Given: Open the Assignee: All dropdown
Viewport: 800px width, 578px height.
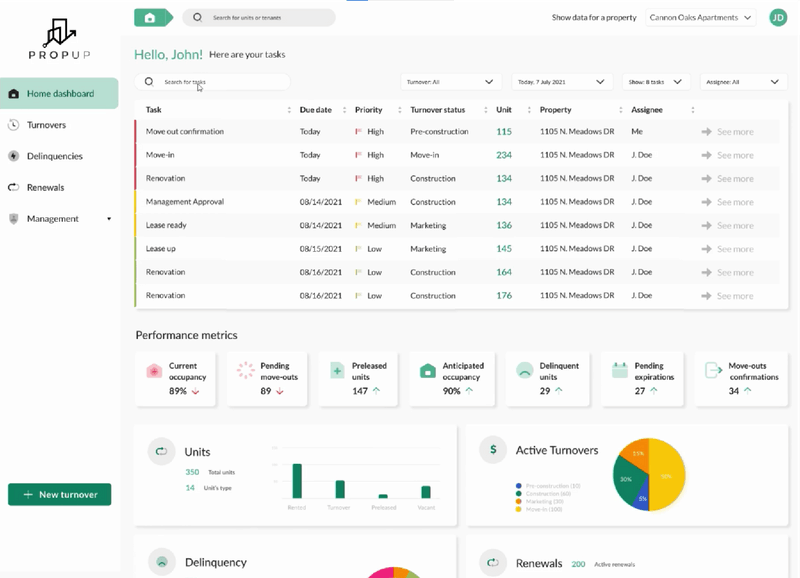Looking at the screenshot, I should coord(742,81).
